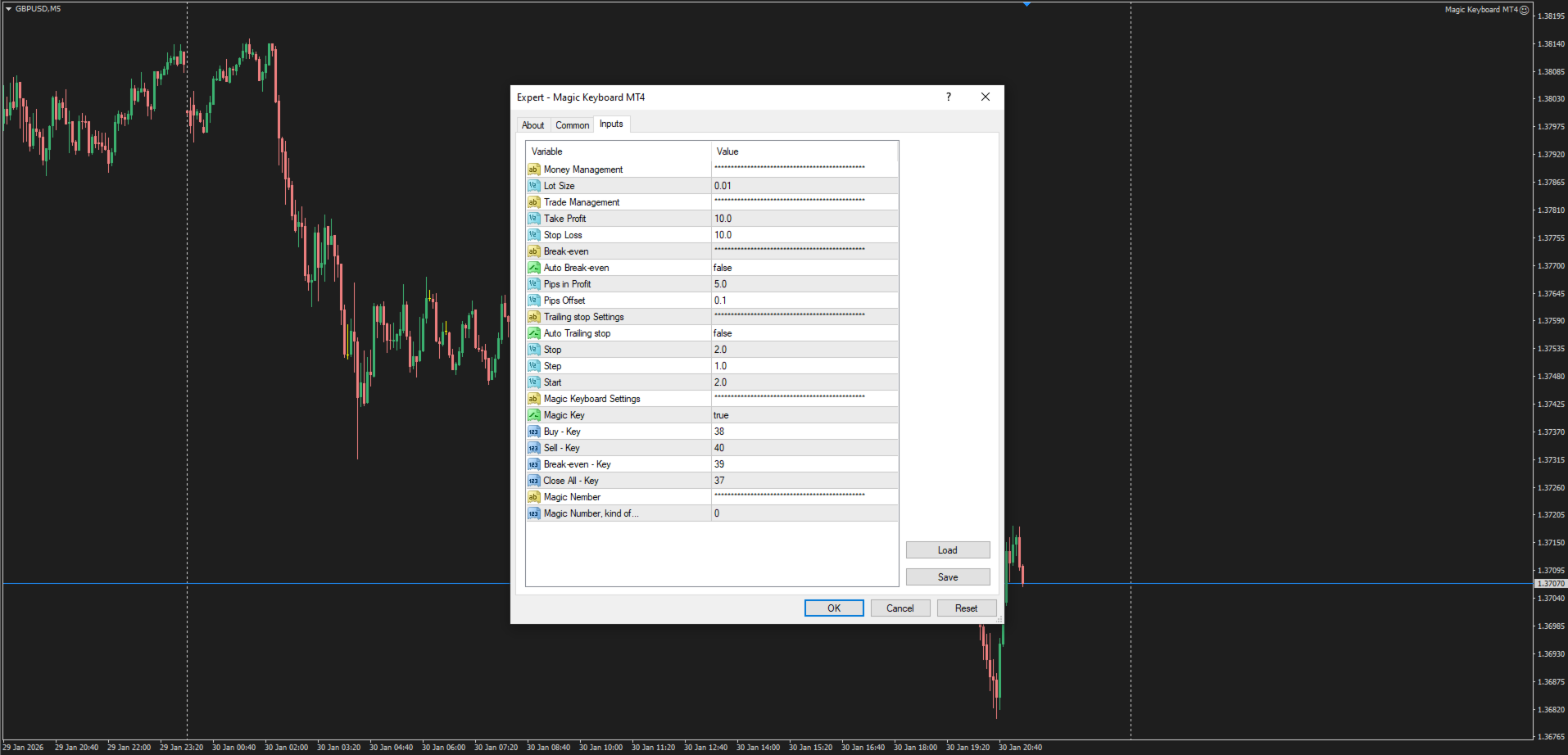Image resolution: width=1568 pixels, height=755 pixels.
Task: Switch to the About tab
Action: (x=533, y=125)
